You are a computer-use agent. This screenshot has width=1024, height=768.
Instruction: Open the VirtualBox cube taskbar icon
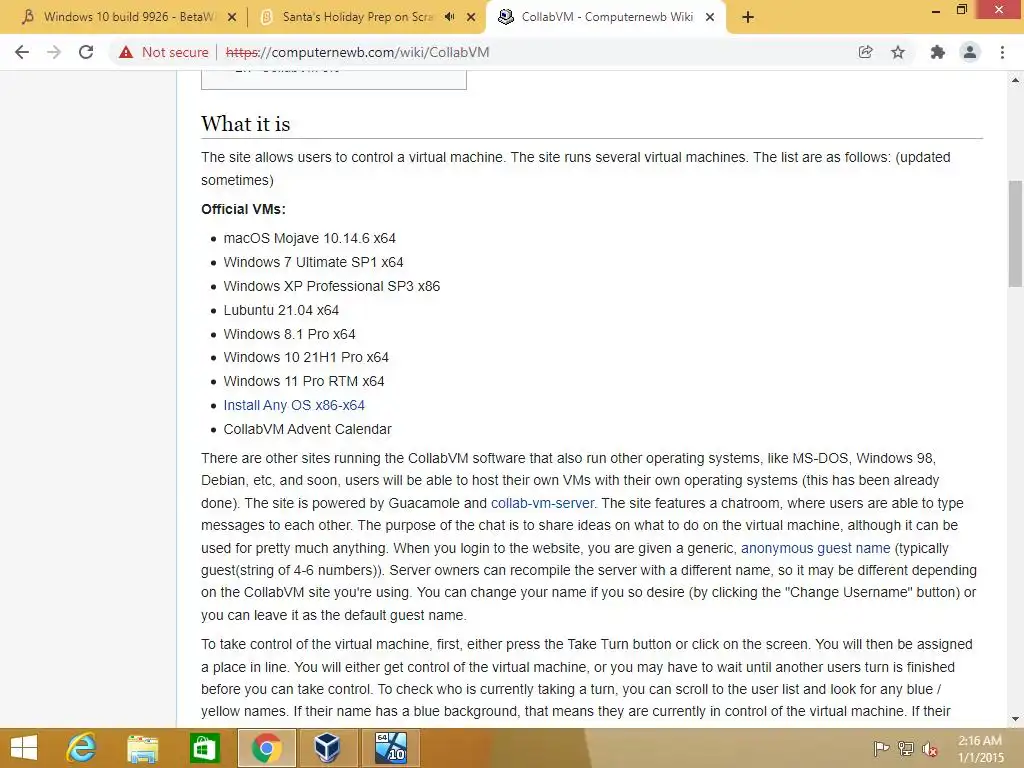(327, 748)
